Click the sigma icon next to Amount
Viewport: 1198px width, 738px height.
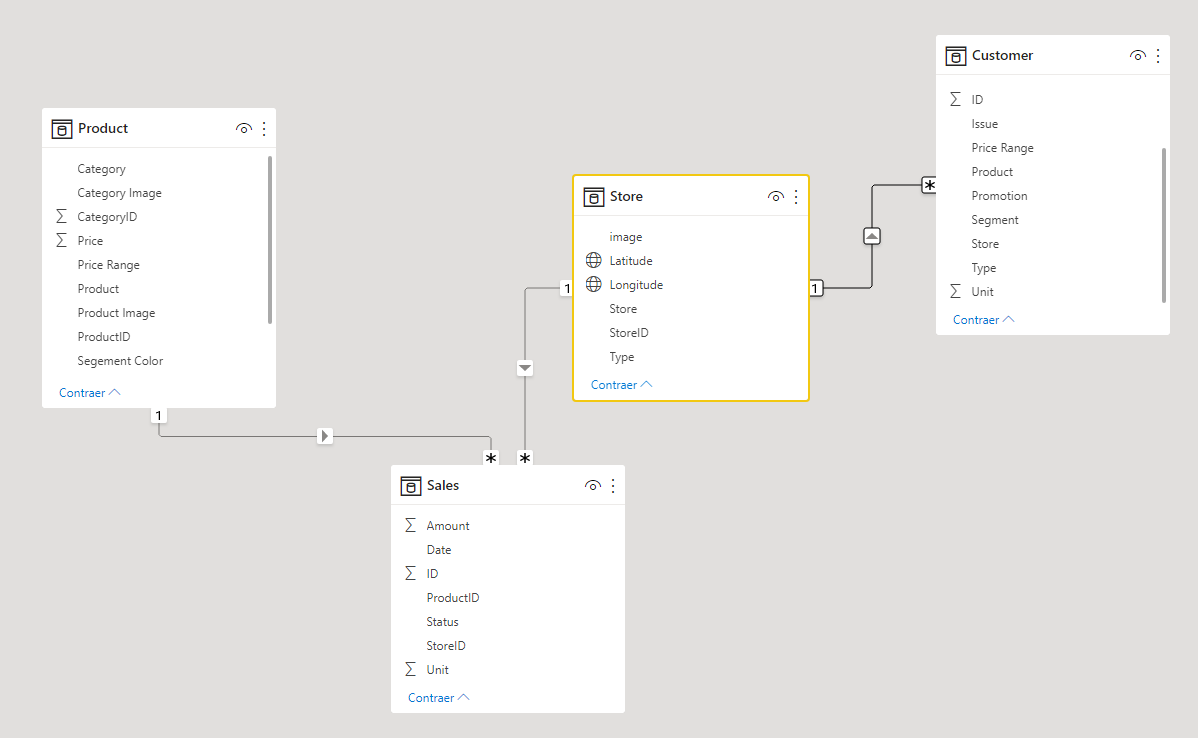point(410,524)
